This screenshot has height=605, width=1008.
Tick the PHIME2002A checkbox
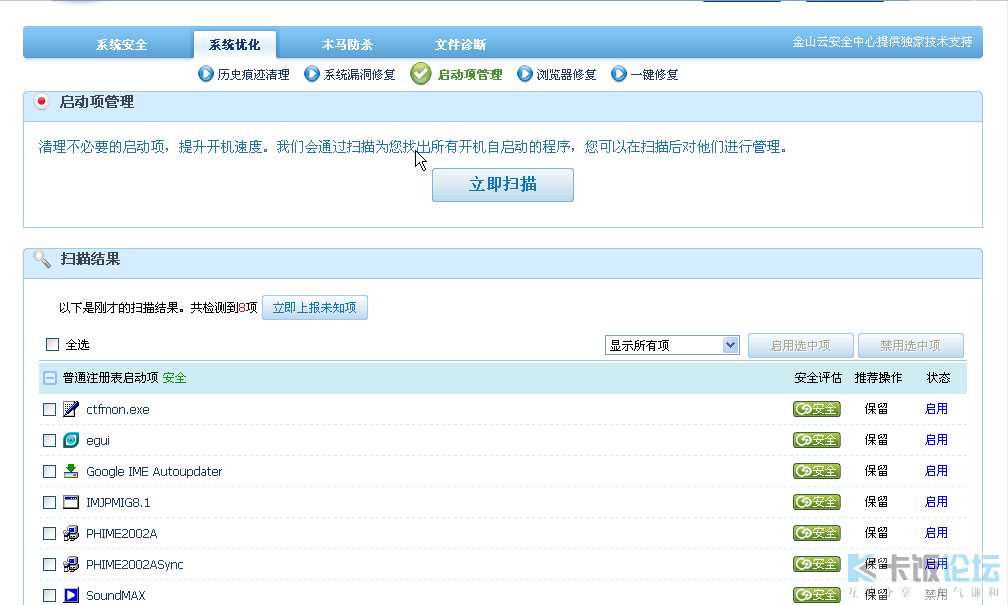pos(50,533)
